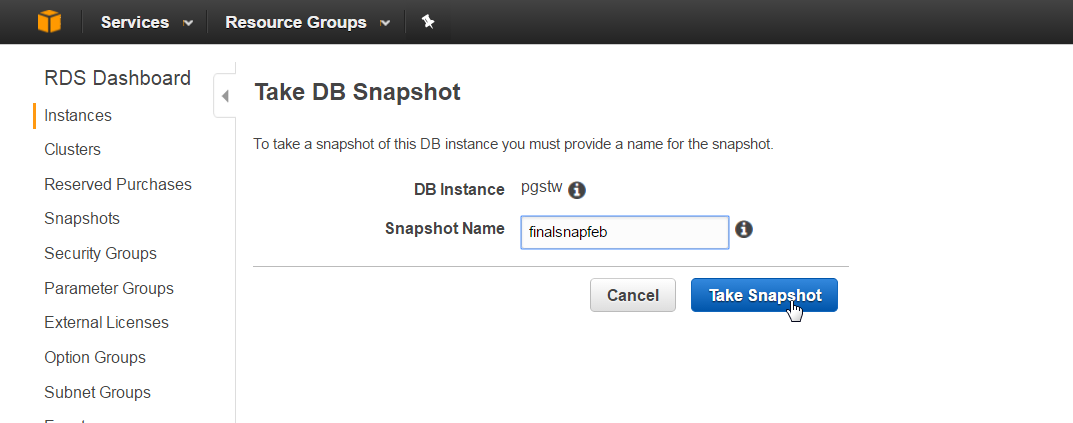The image size is (1073, 423).
Task: Open Subnet Groups in the sidebar
Action: pos(97,392)
